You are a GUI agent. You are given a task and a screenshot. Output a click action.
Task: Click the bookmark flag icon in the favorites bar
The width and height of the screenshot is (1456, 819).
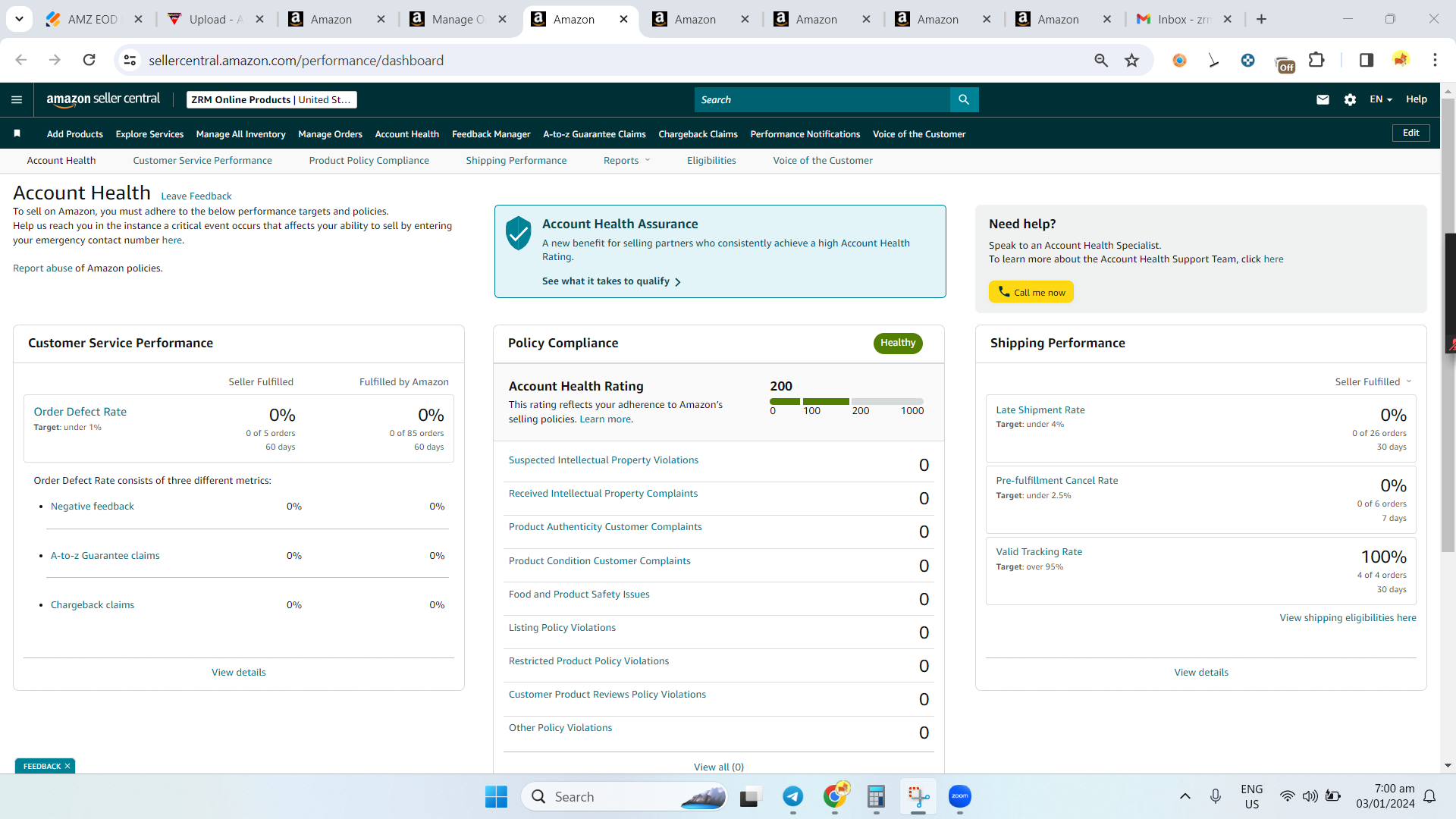click(x=17, y=133)
